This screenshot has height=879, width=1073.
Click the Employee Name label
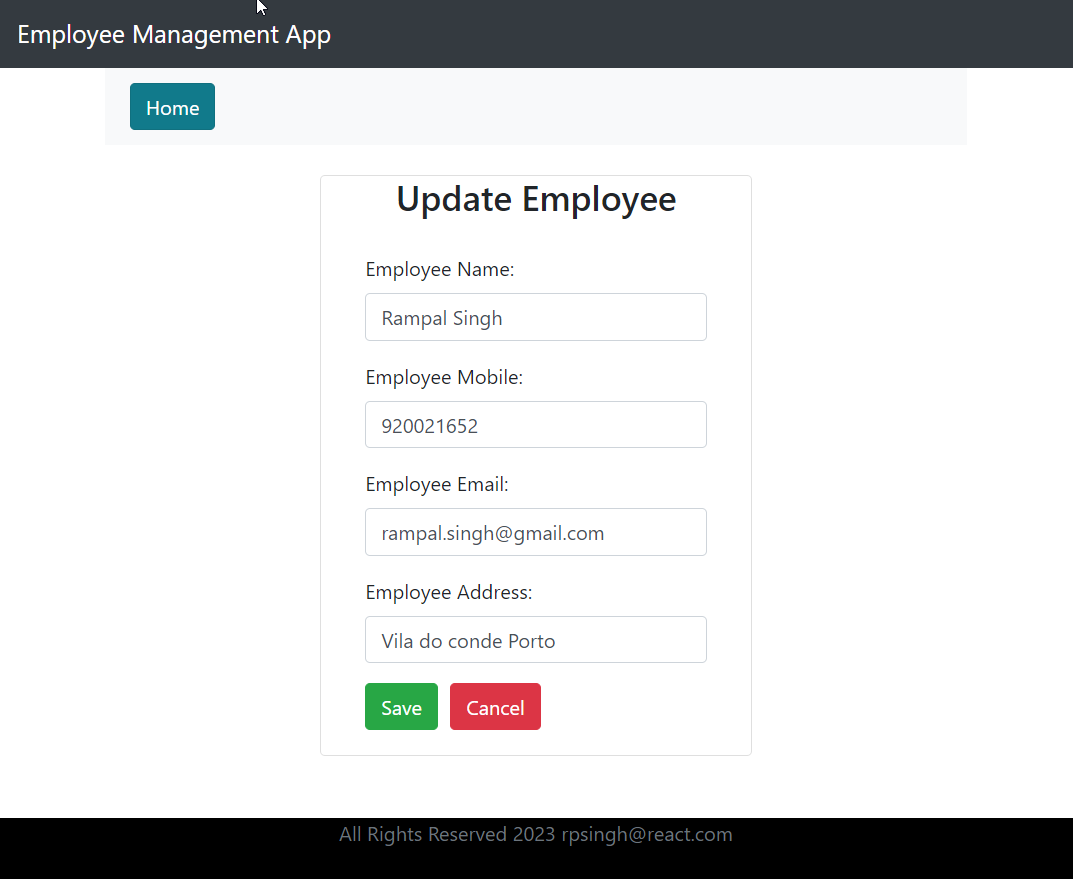439,270
